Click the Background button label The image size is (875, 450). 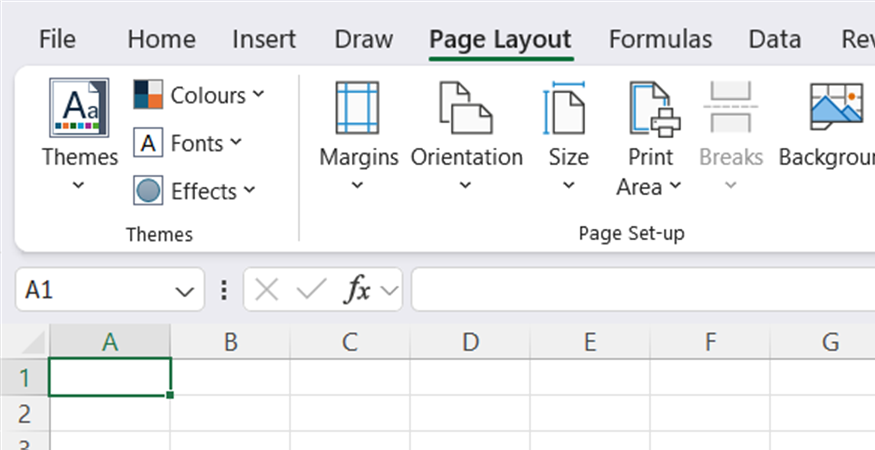[x=826, y=157]
